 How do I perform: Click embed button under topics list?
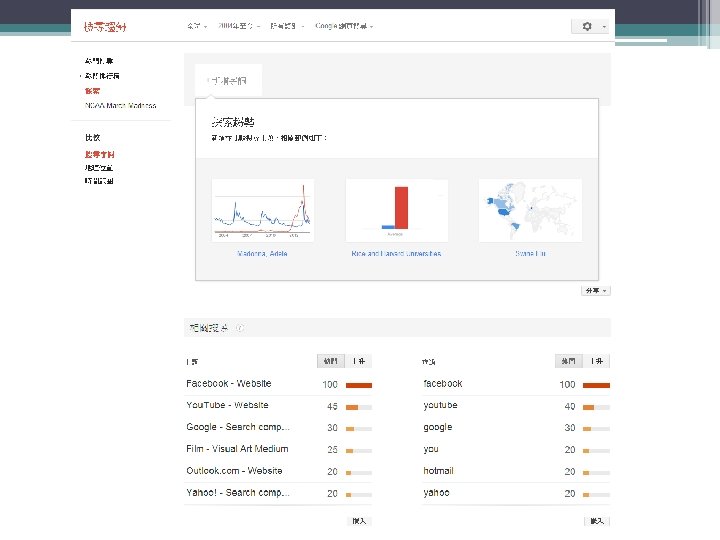(359, 521)
